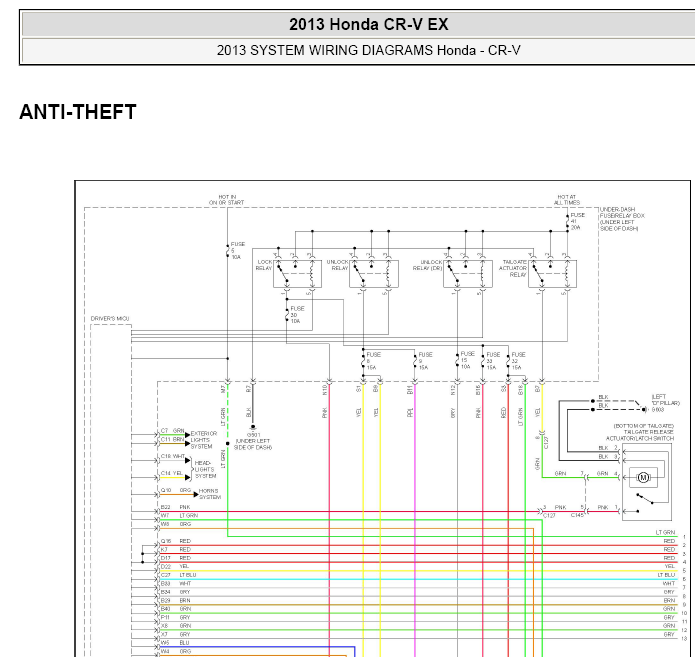Click the "C11 BRN" terminal label

pos(172,439)
